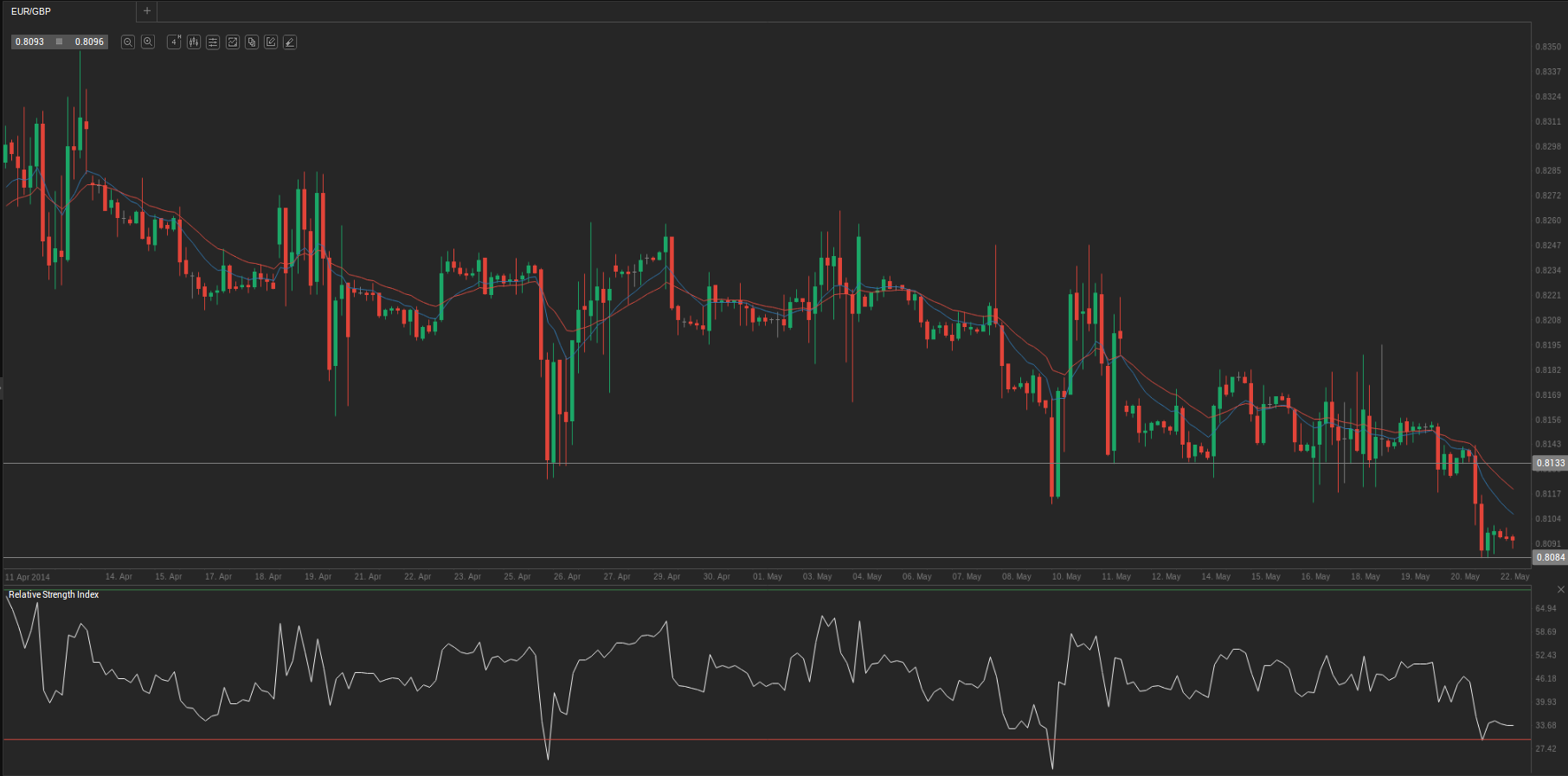This screenshot has width=1568, height=776.
Task: Open the 4H timeframe selector
Action: (174, 42)
